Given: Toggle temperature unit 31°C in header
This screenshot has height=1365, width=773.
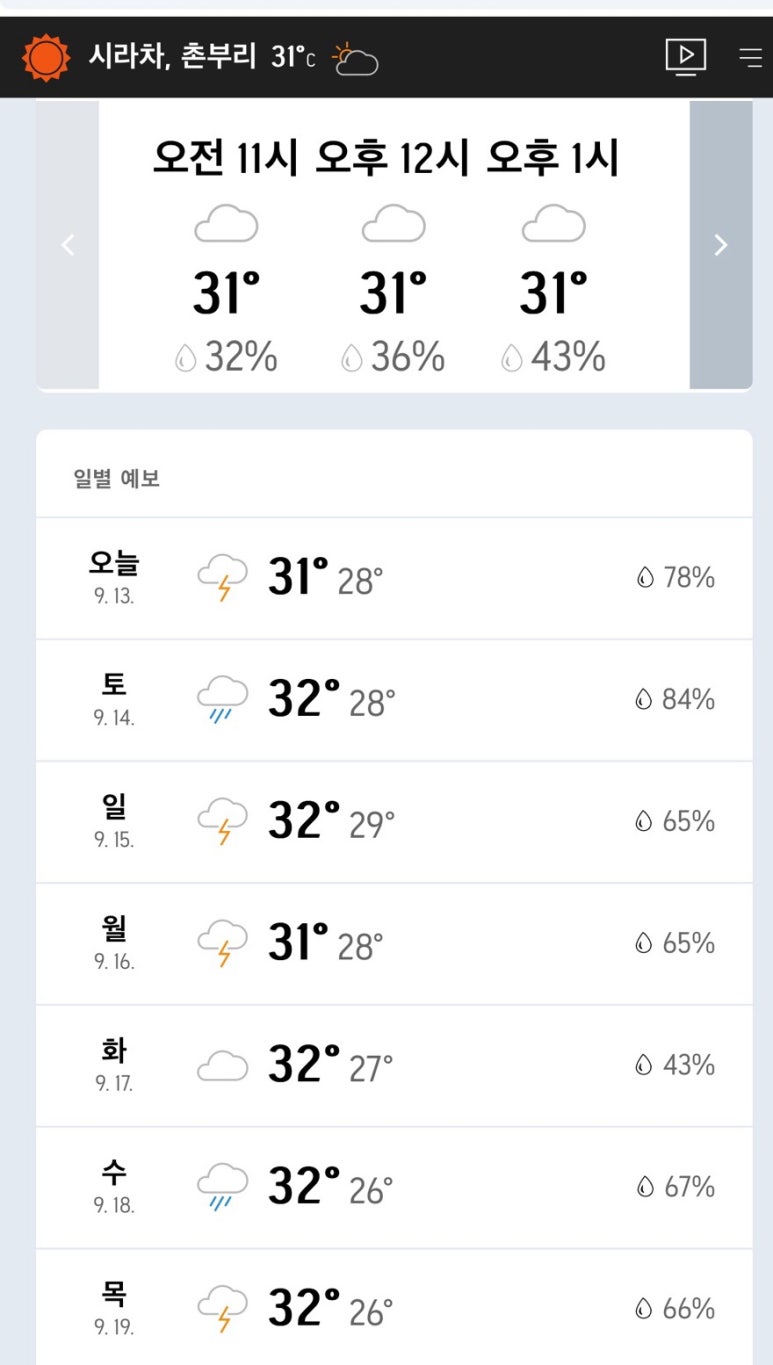Looking at the screenshot, I should [x=293, y=57].
